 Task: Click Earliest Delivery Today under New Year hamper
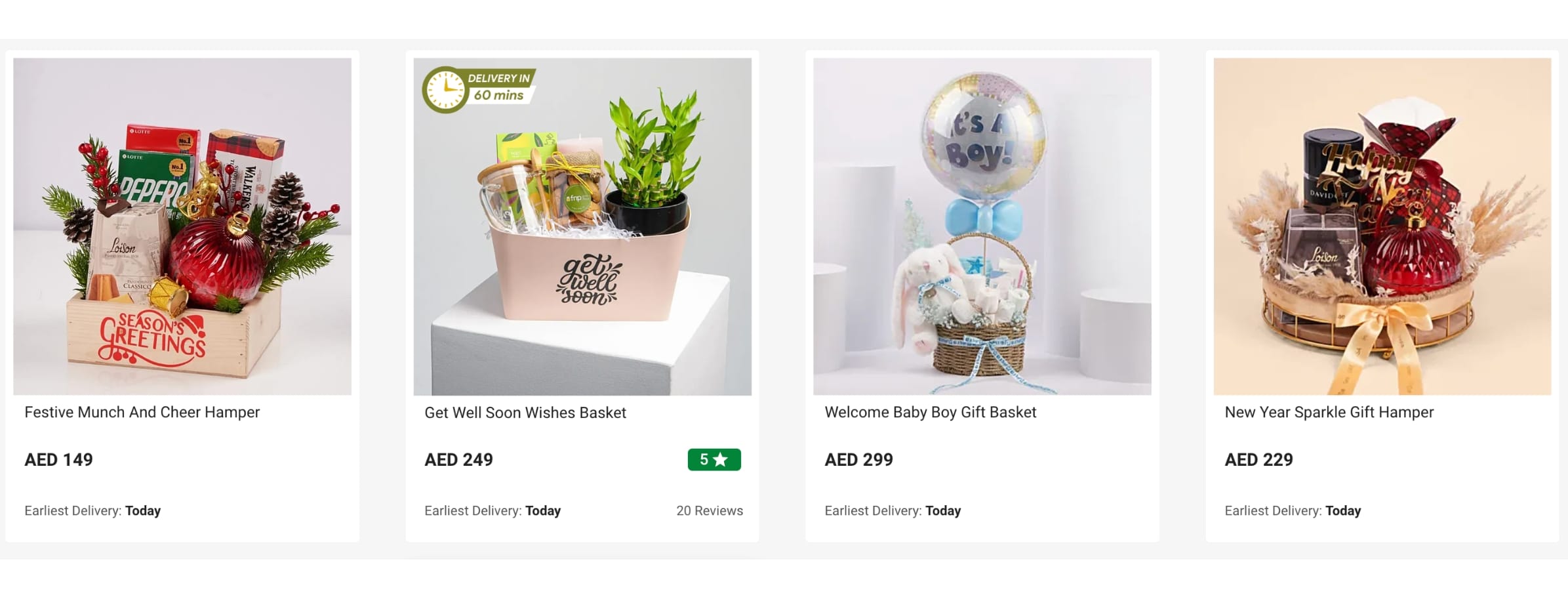[1293, 510]
